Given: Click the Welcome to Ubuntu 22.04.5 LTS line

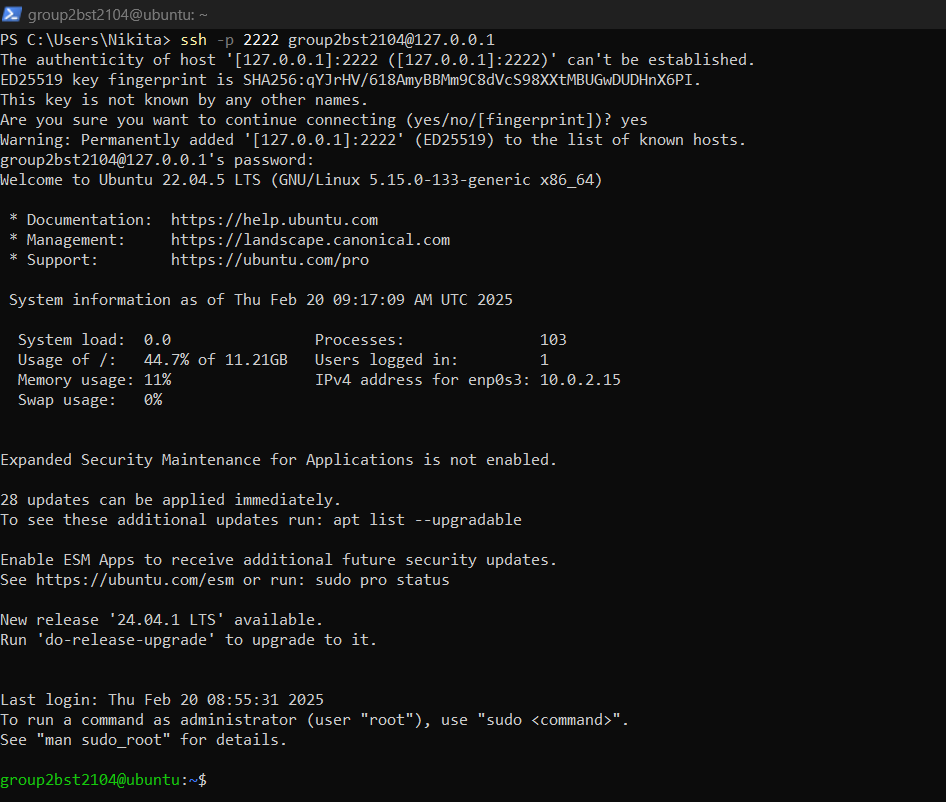Looking at the screenshot, I should (301, 180).
